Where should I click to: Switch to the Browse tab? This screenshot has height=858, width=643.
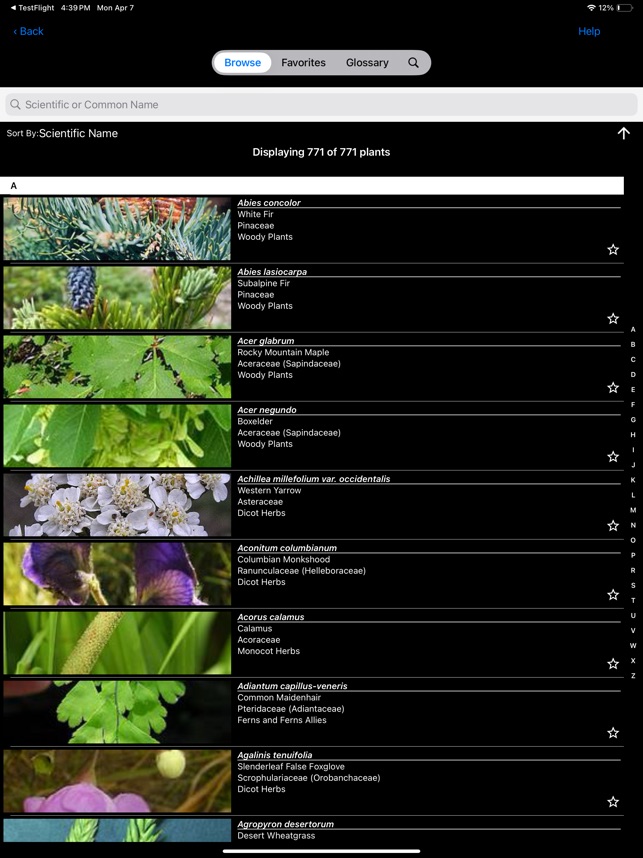242,62
